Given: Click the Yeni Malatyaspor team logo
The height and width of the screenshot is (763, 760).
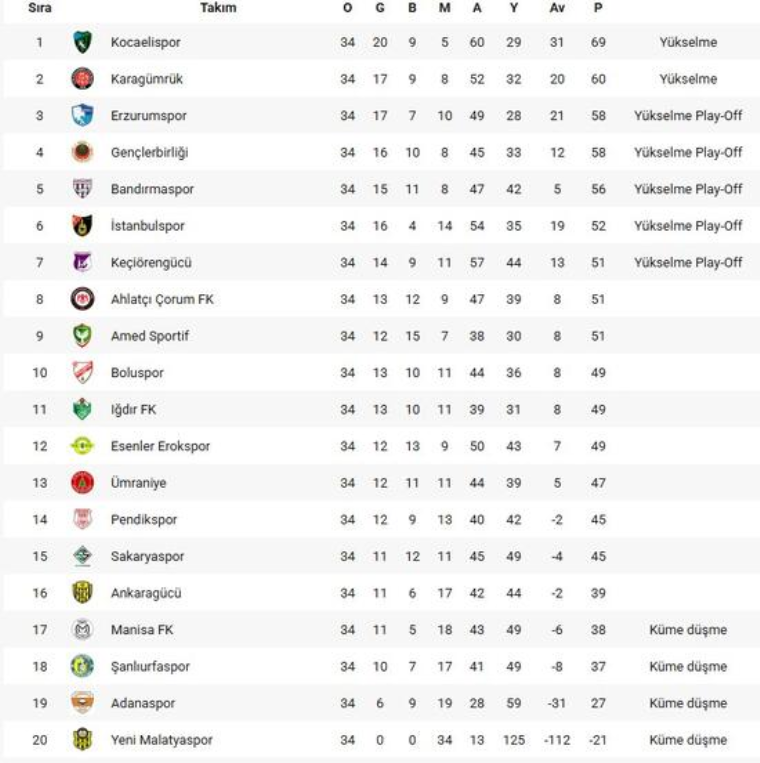Looking at the screenshot, I should tap(82, 740).
